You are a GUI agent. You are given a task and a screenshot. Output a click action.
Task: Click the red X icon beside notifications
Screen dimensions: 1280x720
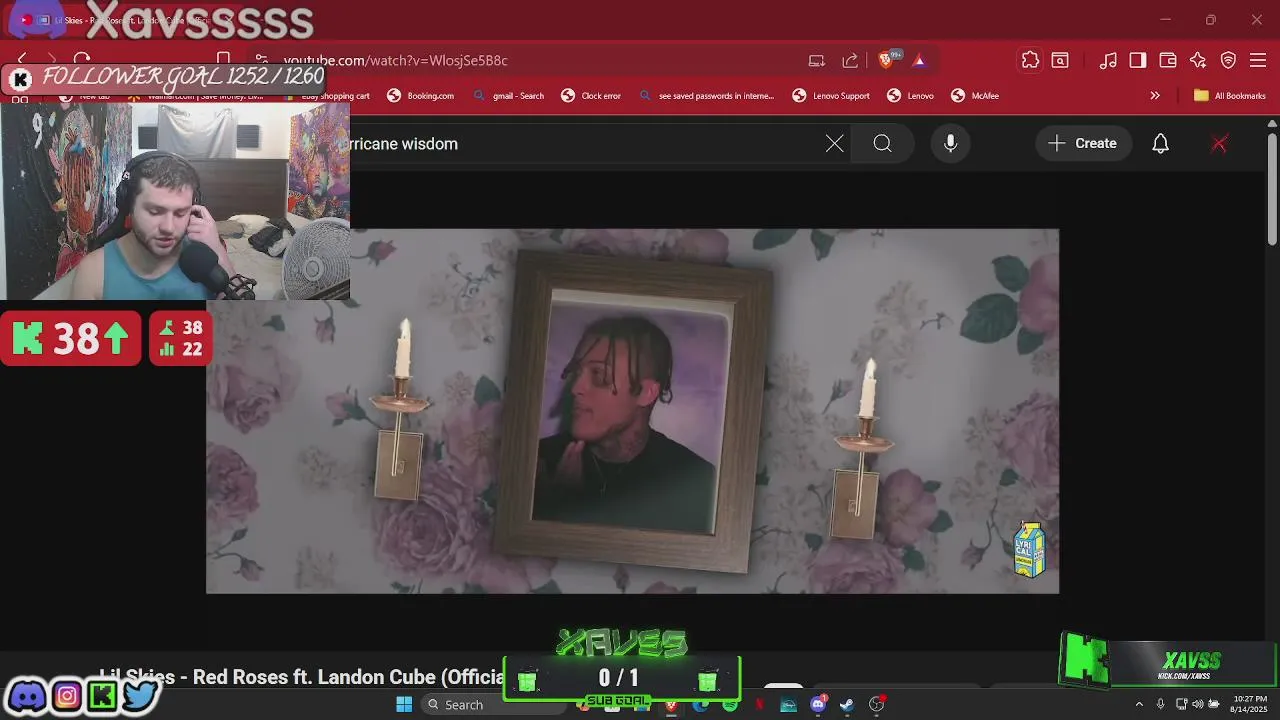[1219, 144]
